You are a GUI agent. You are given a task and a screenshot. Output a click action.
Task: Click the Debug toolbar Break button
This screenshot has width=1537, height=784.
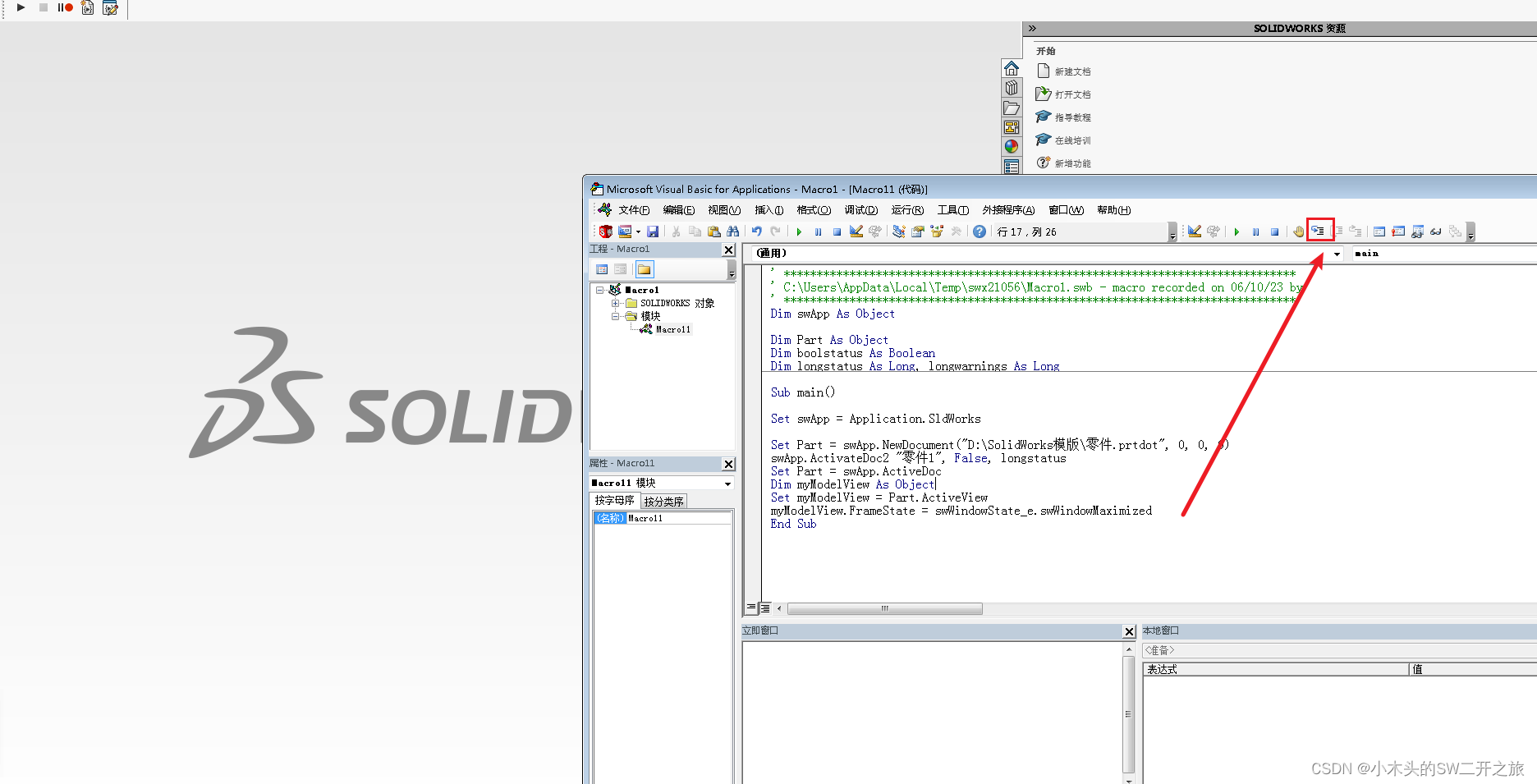1255,232
